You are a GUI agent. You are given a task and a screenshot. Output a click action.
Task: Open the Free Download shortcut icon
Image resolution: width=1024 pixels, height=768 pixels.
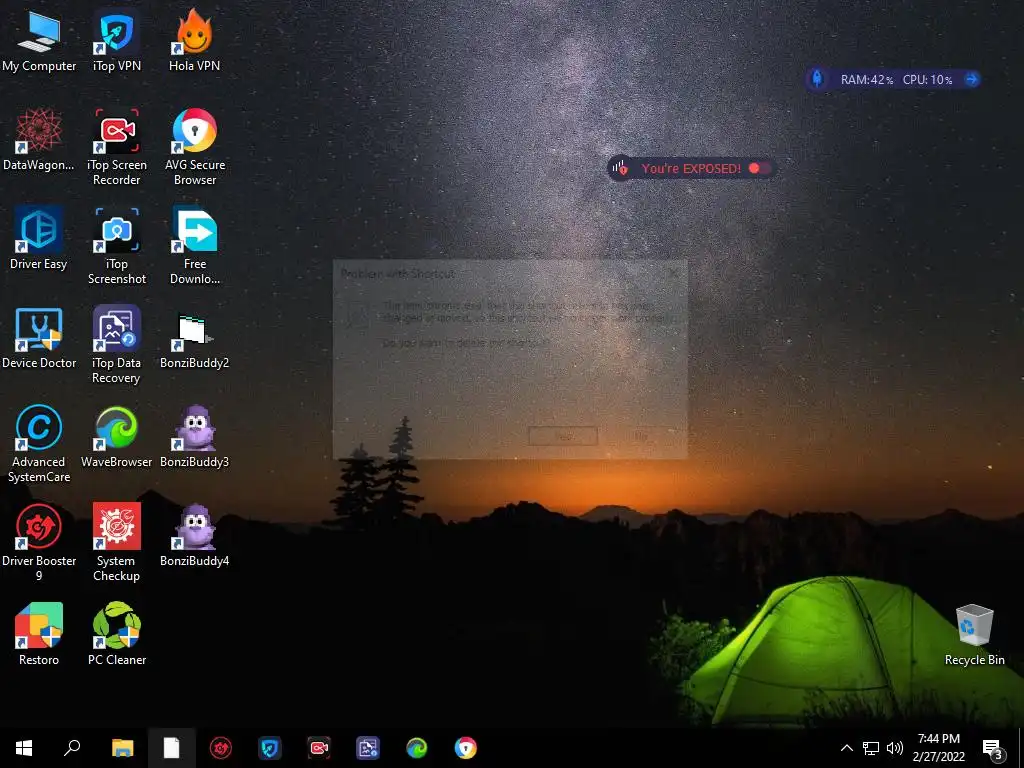coord(195,247)
